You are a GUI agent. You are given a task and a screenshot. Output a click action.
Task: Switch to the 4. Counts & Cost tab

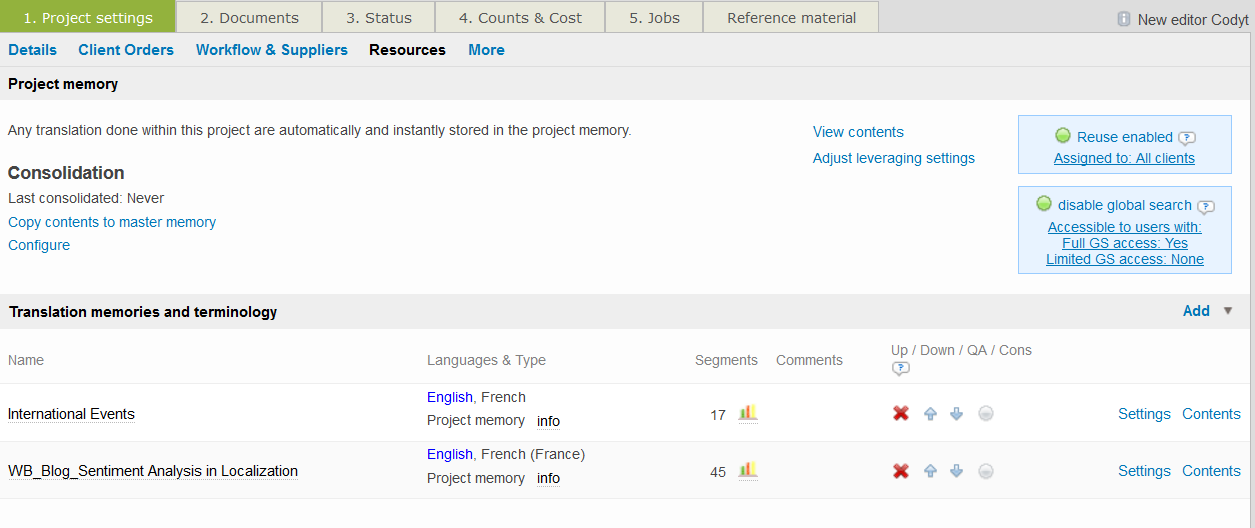(x=518, y=18)
